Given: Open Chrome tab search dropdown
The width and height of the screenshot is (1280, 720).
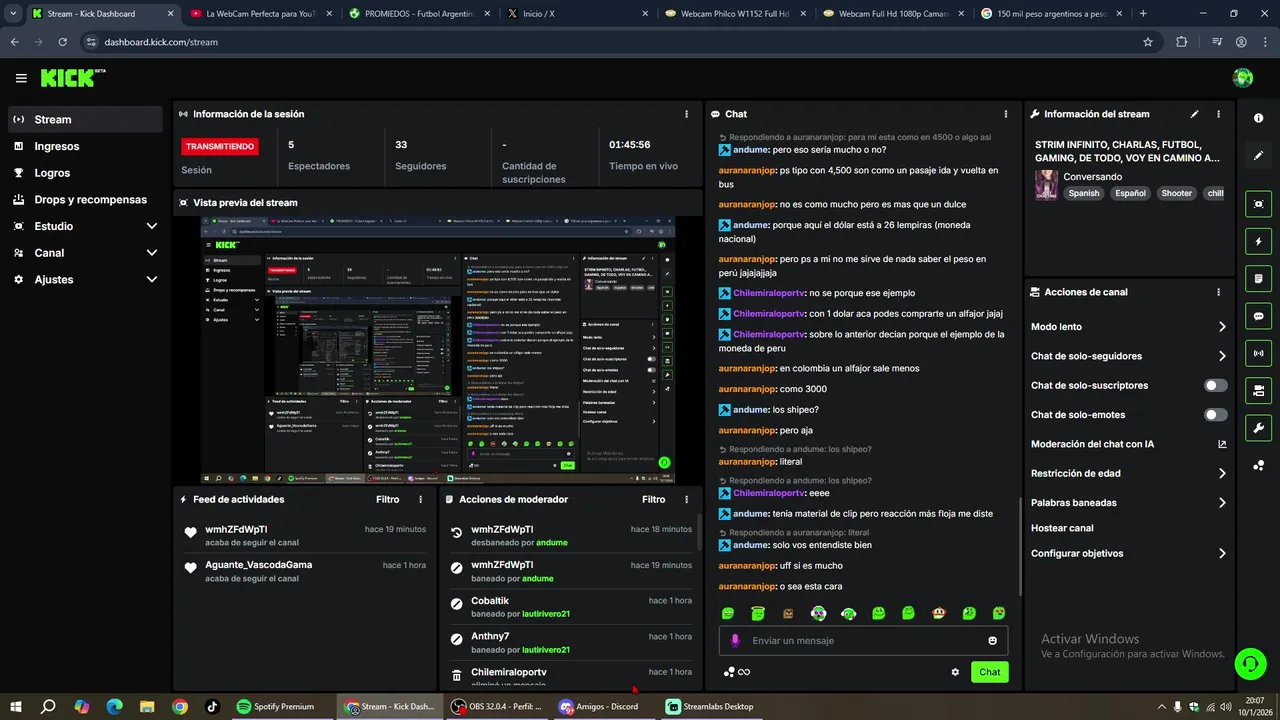Looking at the screenshot, I should click(x=12, y=14).
